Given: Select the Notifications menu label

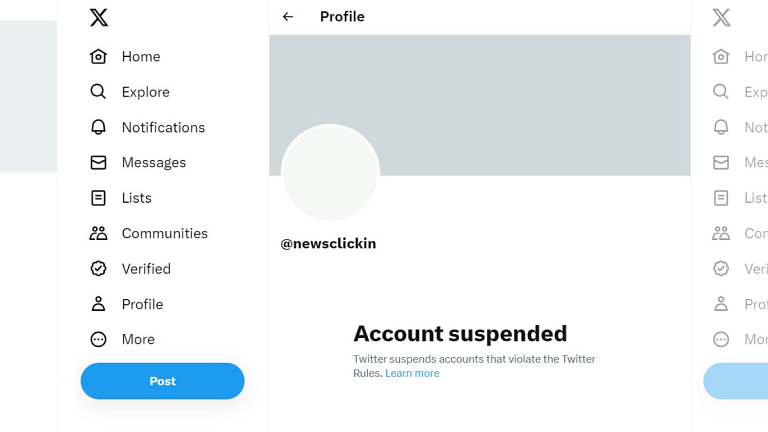Looking at the screenshot, I should [x=164, y=127].
